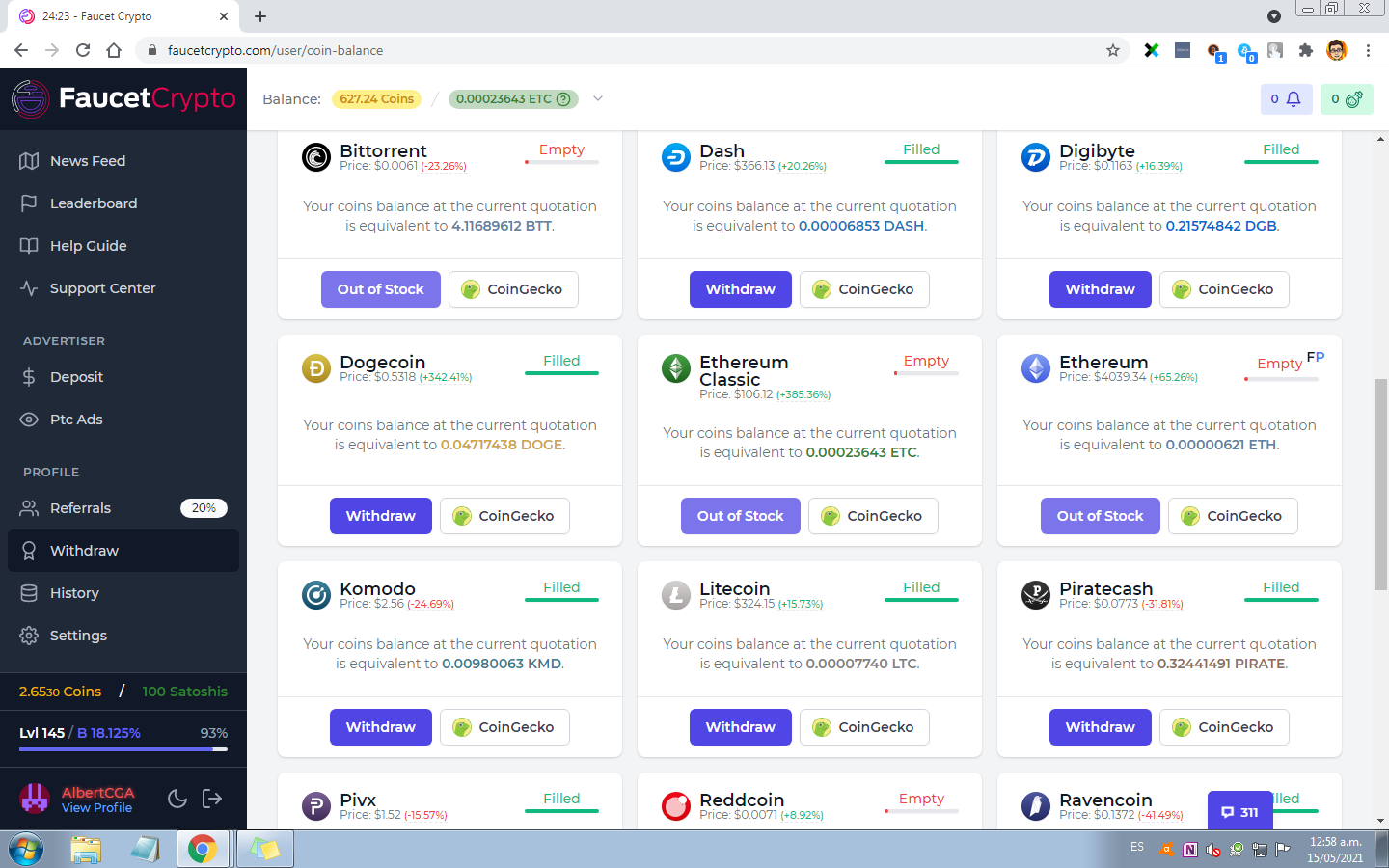This screenshot has height=868, width=1389.
Task: Open Leaderboard in the sidebar
Action: [x=123, y=203]
